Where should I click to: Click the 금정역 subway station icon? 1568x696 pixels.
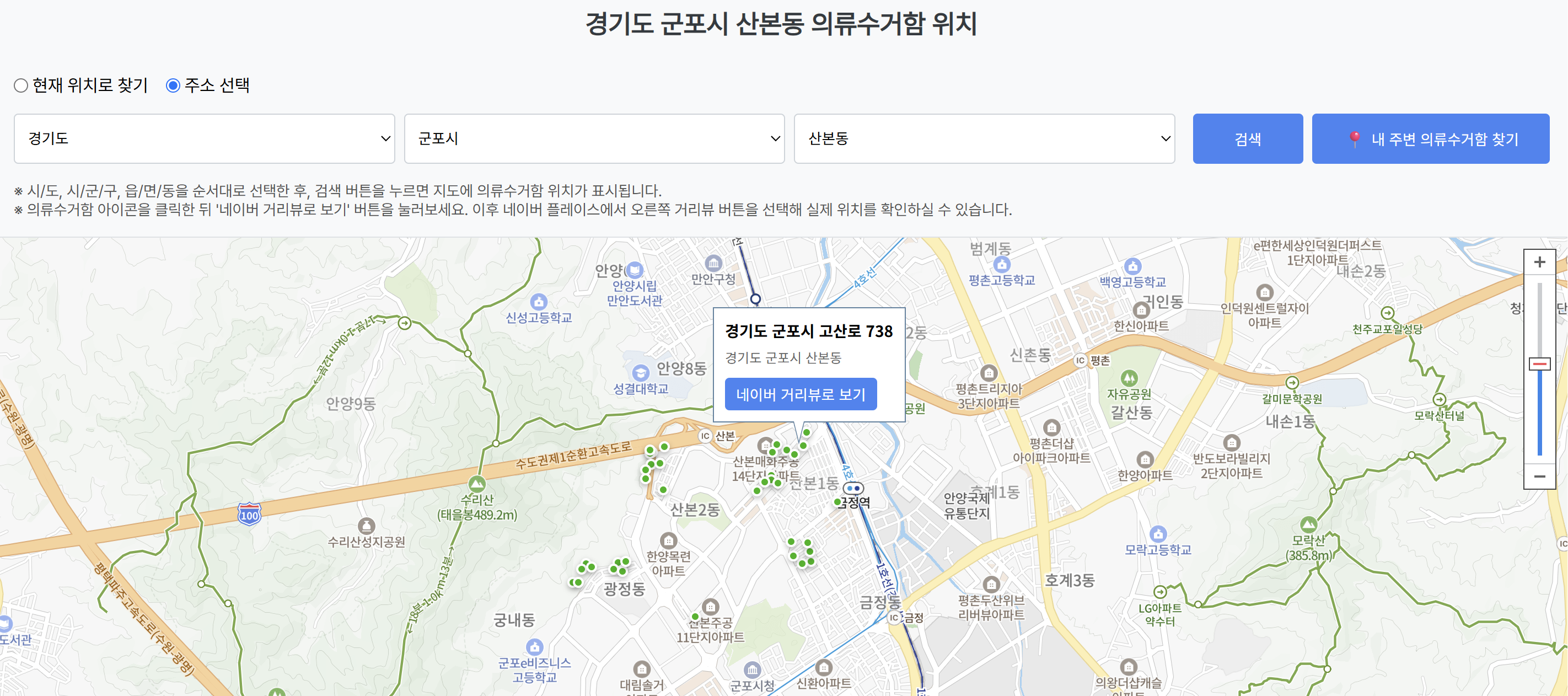[853, 488]
